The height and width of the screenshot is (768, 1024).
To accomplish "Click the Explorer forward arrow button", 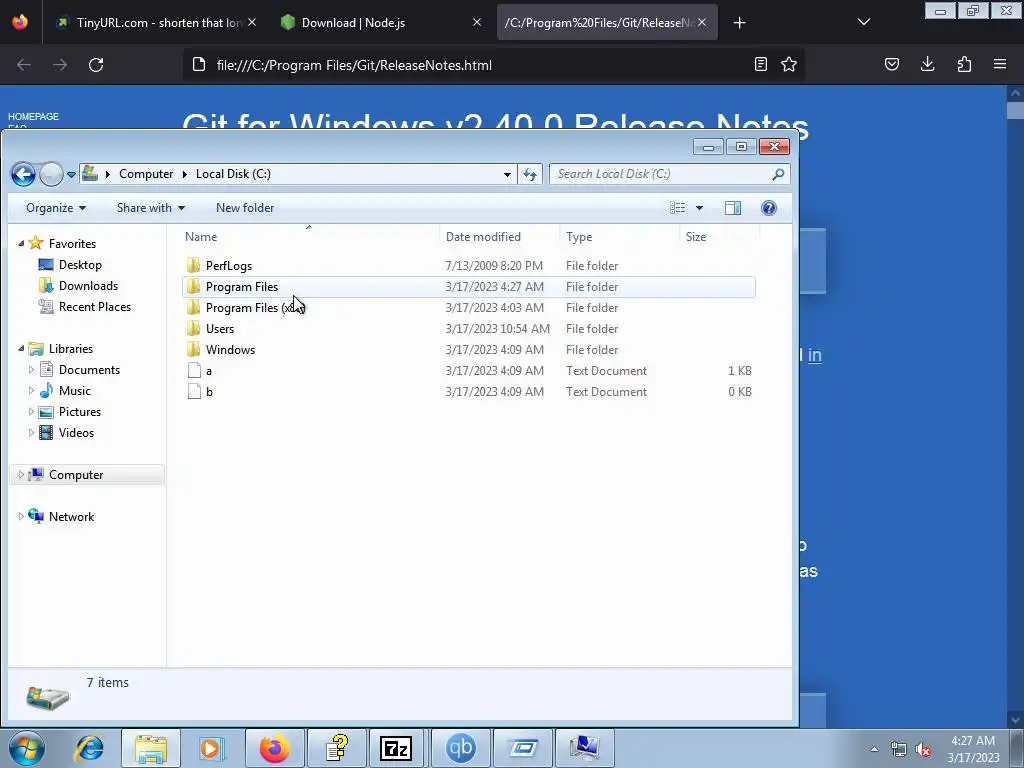I will [51, 174].
